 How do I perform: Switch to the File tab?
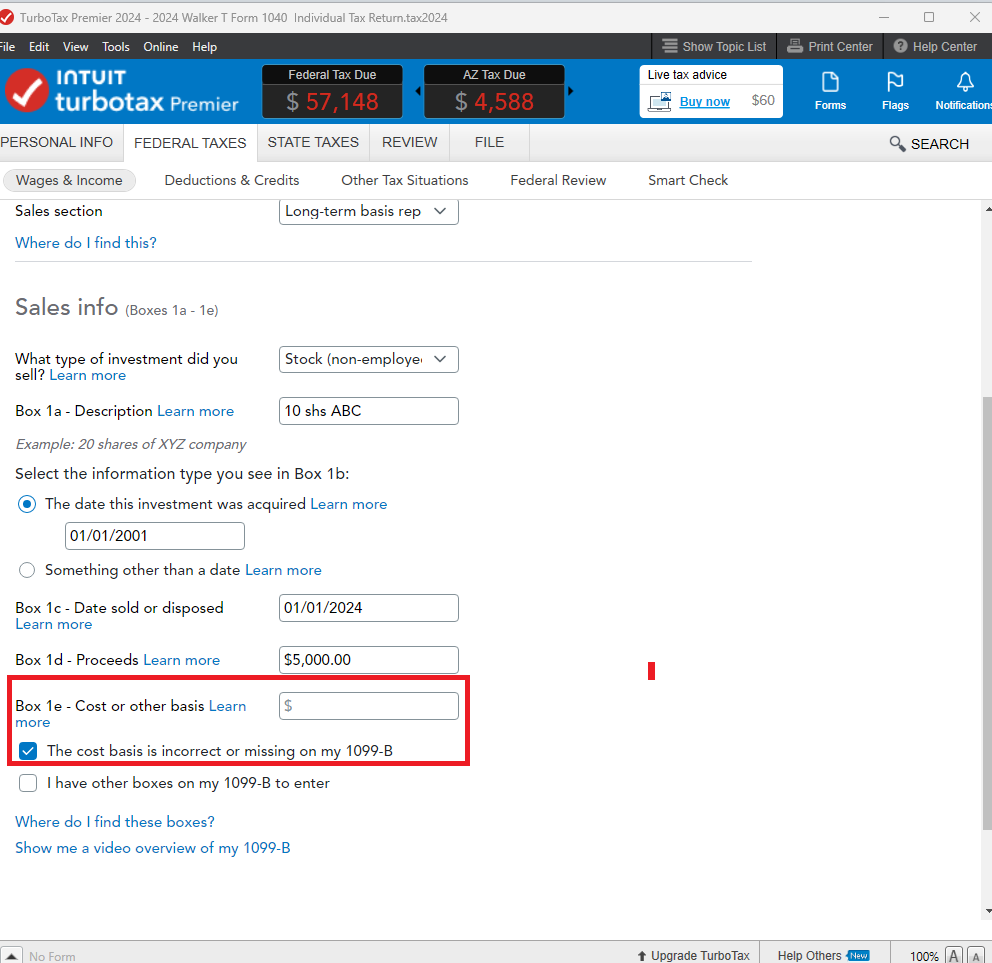(489, 142)
